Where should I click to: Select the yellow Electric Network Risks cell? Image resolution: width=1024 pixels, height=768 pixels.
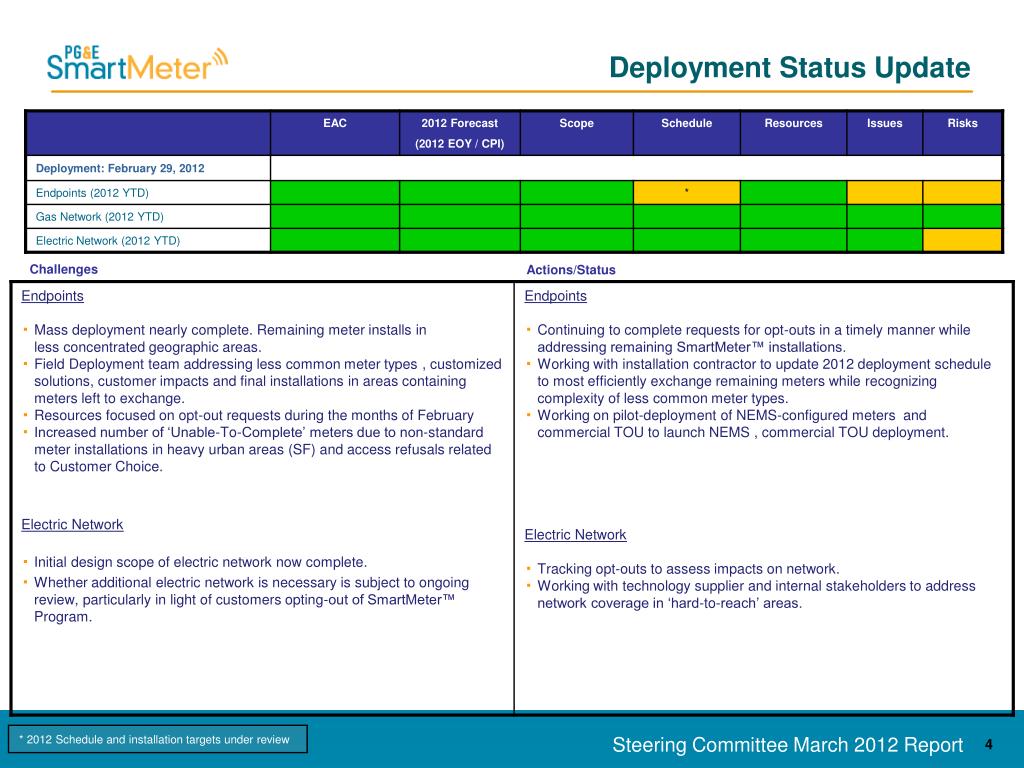tap(963, 240)
